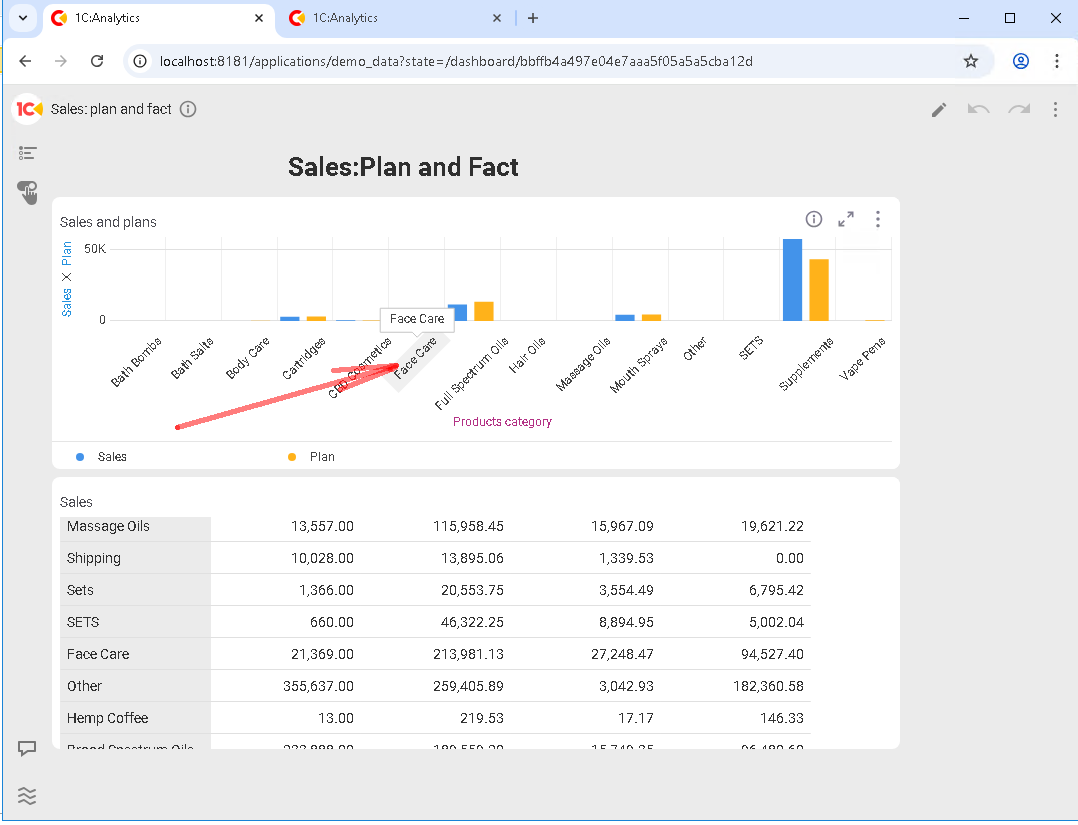This screenshot has height=825, width=1078.
Task: Open the comments speech bubble icon
Action: point(28,748)
